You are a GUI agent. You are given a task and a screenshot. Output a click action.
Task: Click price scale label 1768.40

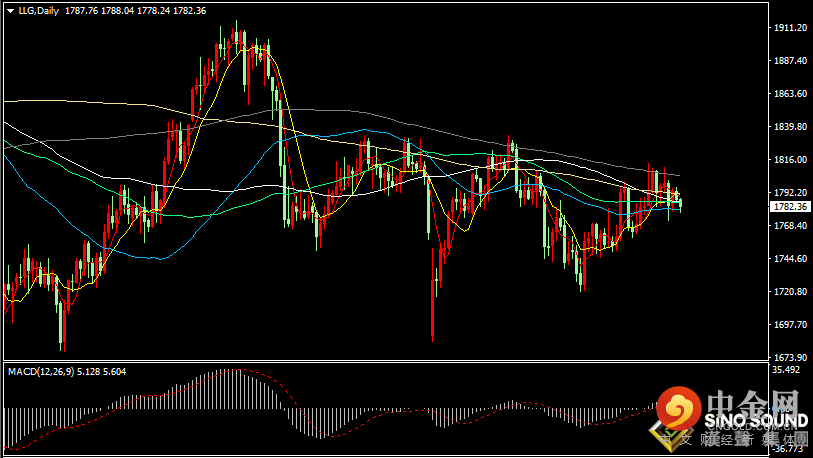(791, 225)
